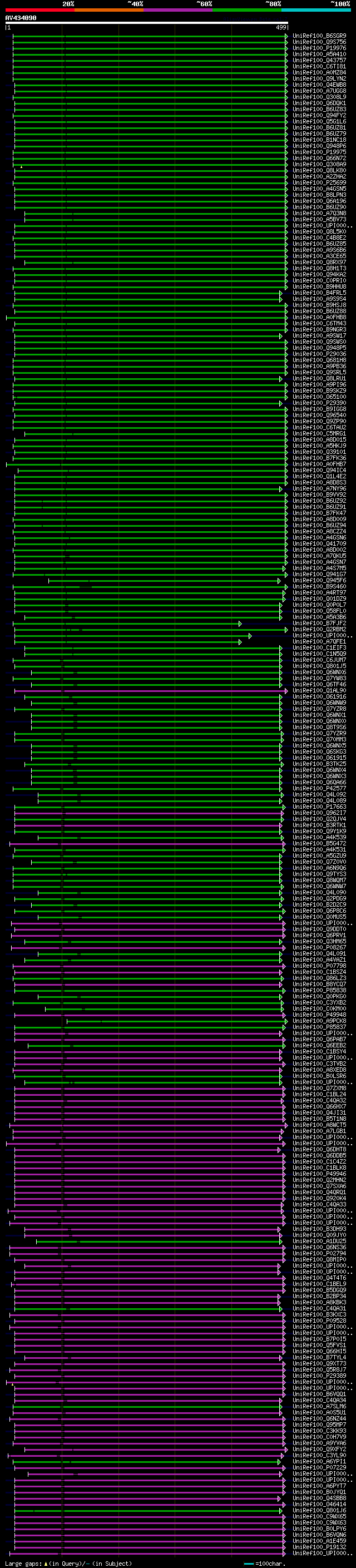
Task: Open hit UniRef100_Q9S756
Action: (x=319, y=42)
